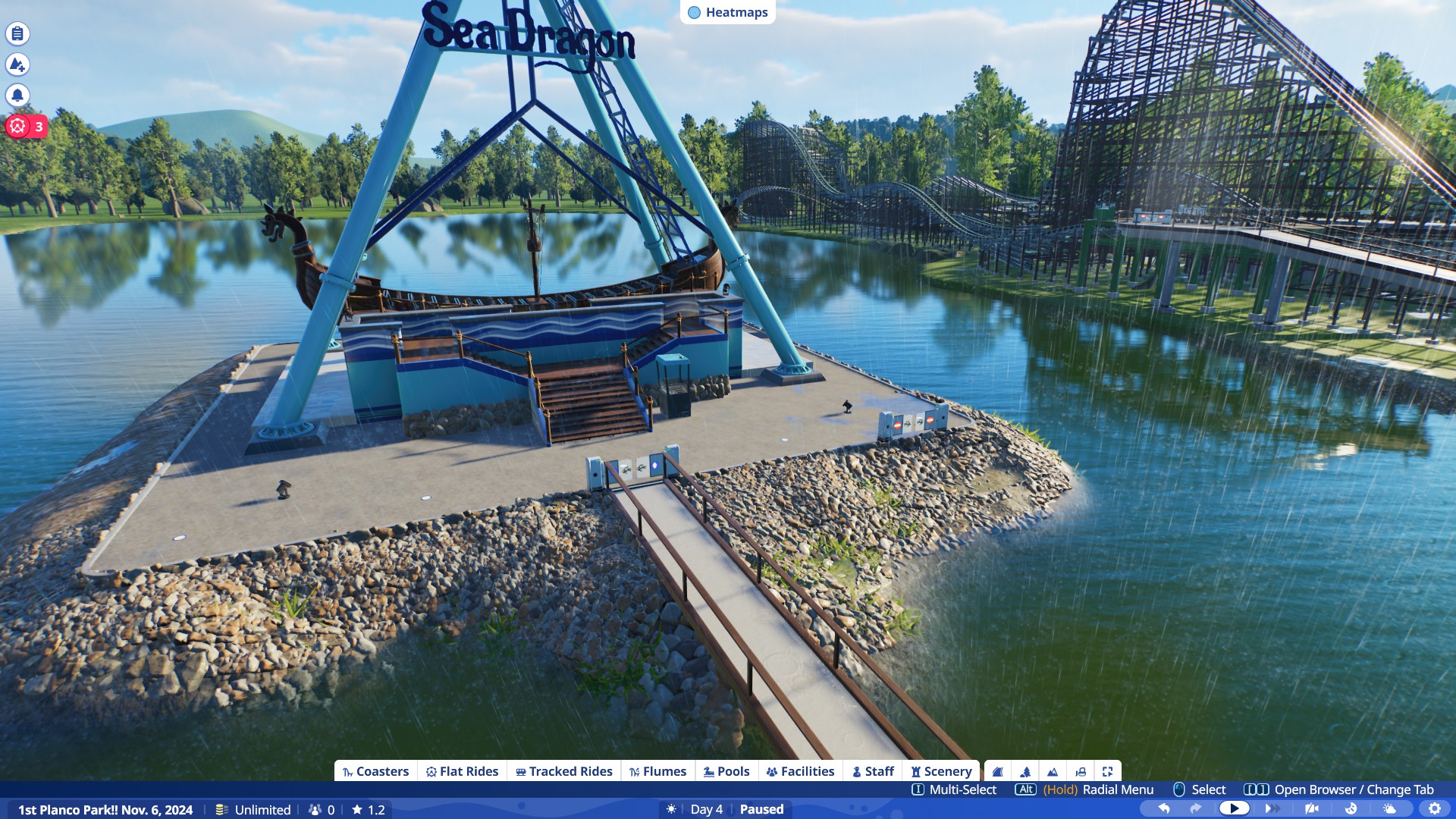This screenshot has height=819, width=1456.
Task: Open the Tracked Rides tab
Action: (563, 771)
